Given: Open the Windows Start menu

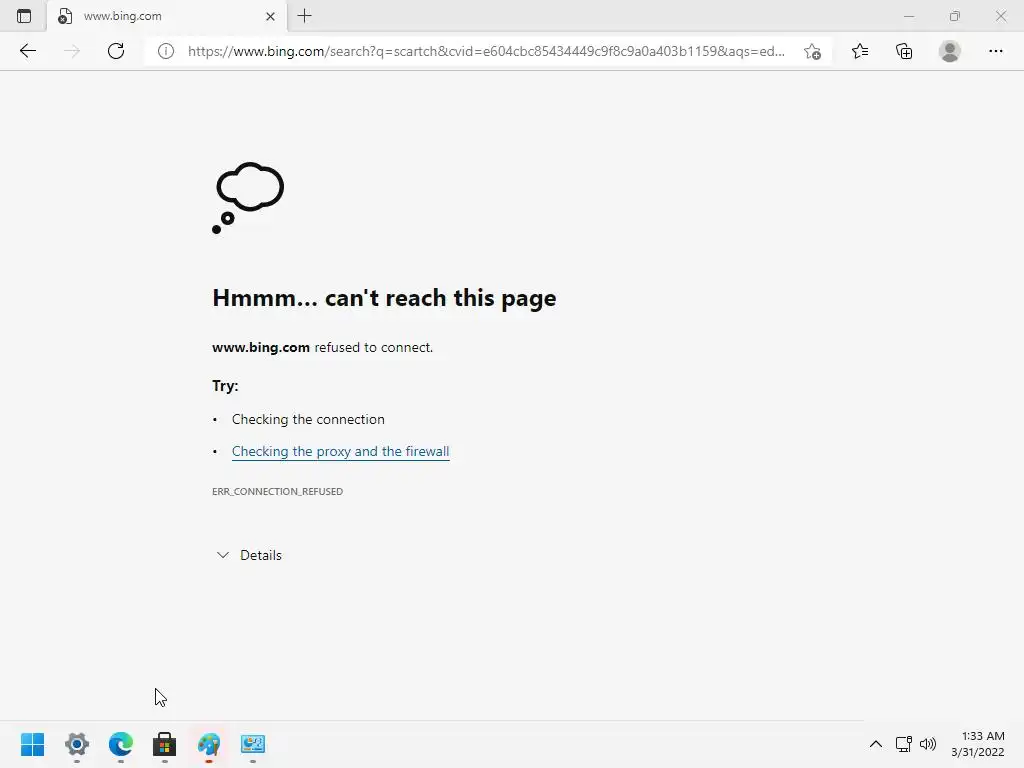Looking at the screenshot, I should tap(33, 744).
